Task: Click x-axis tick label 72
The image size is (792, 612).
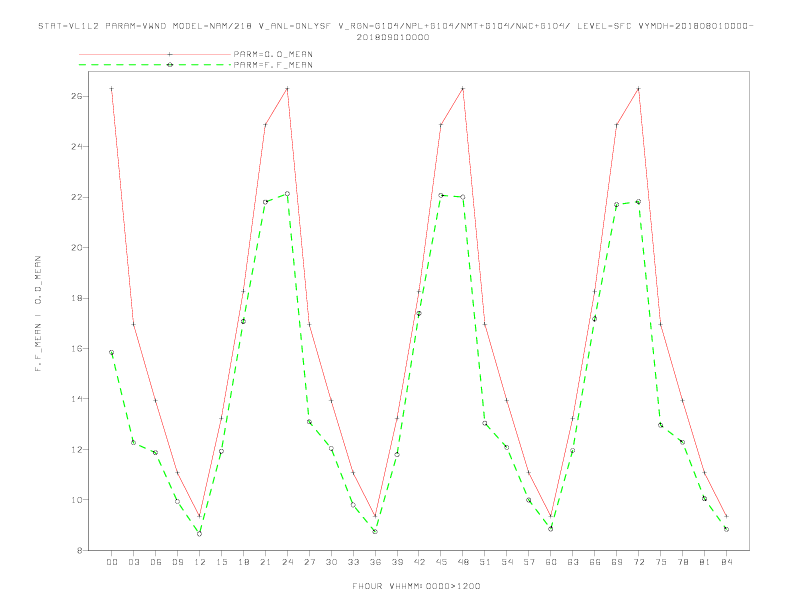Action: [639, 562]
